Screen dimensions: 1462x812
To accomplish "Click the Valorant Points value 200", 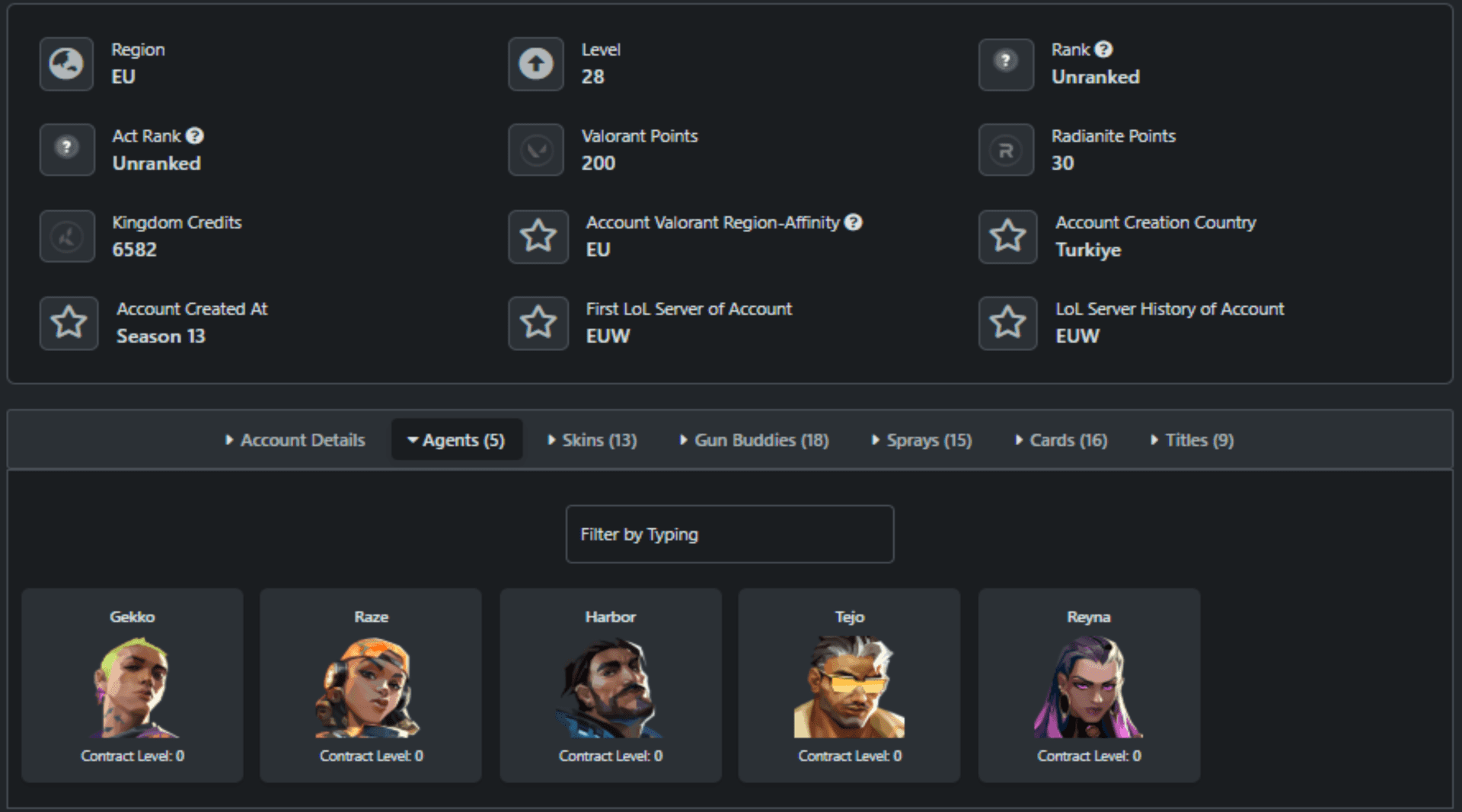I will [599, 164].
